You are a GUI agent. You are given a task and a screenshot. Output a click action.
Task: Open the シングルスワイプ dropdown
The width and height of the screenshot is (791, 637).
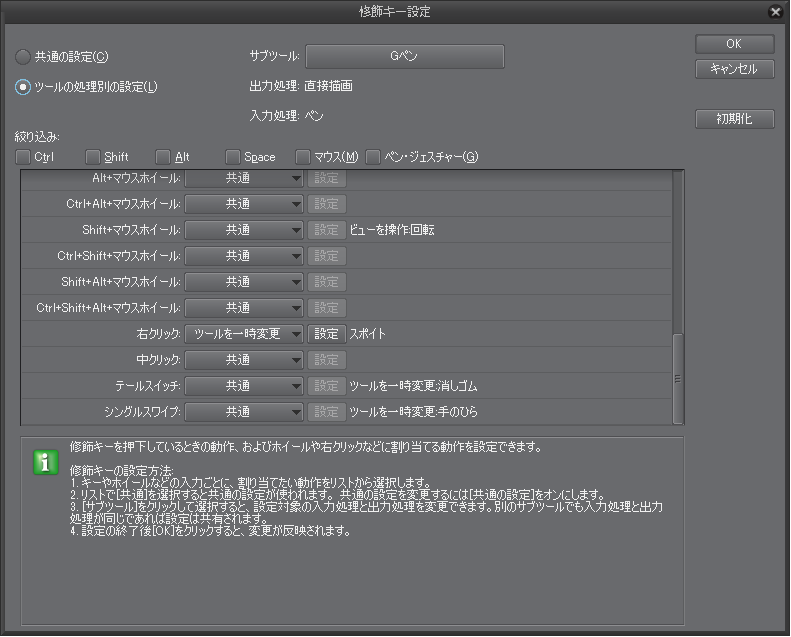click(244, 412)
